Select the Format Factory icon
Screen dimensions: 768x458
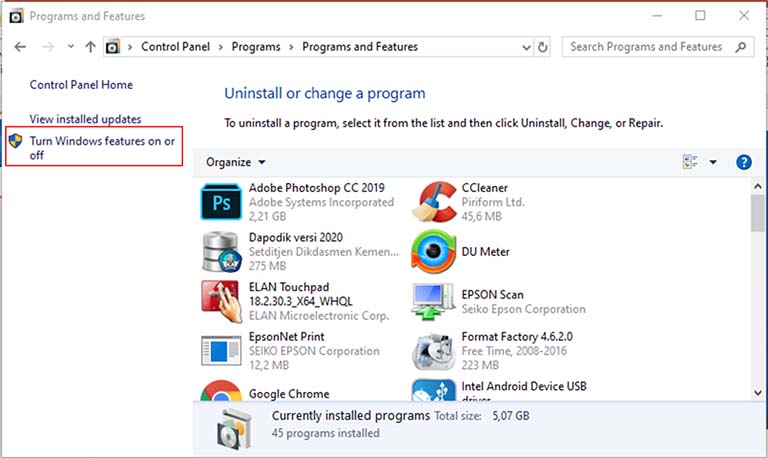pos(433,351)
